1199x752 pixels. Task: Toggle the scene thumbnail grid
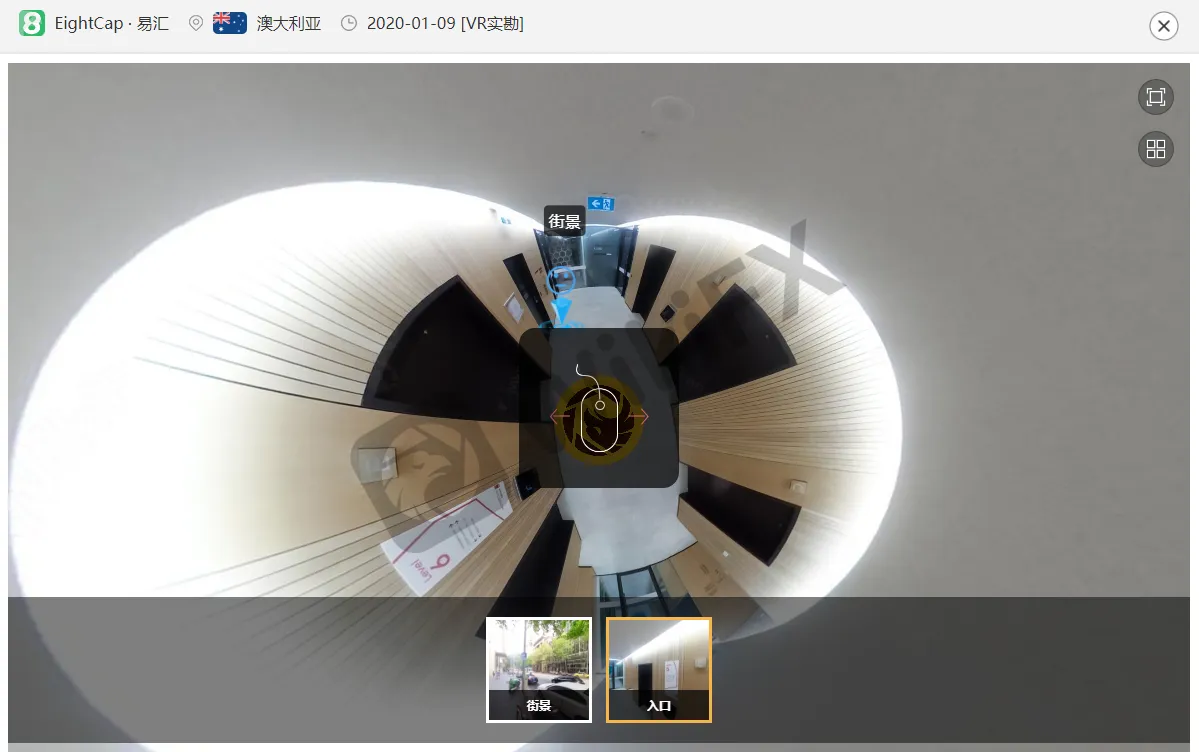click(1155, 148)
